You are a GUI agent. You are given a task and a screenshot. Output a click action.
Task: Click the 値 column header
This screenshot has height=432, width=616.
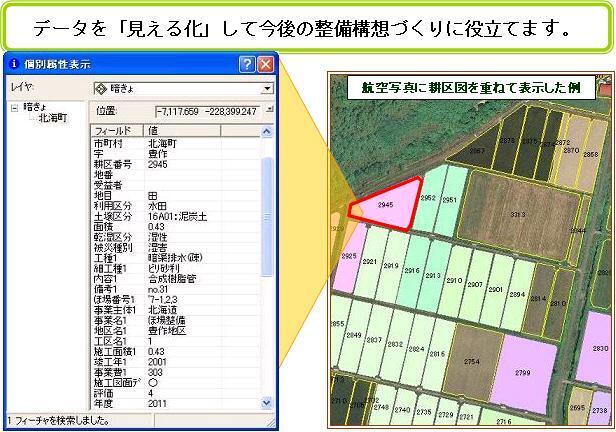tap(182, 130)
